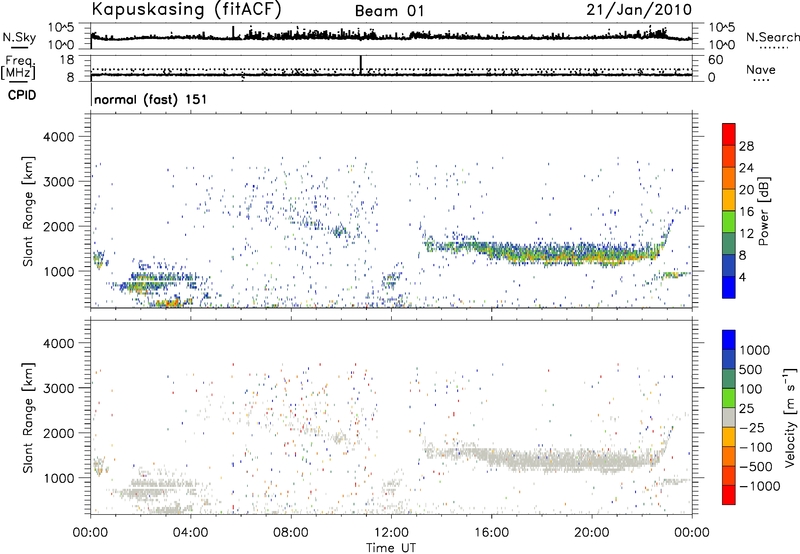Click the grey −25 to 25 Velocity segment

[x=729, y=417]
